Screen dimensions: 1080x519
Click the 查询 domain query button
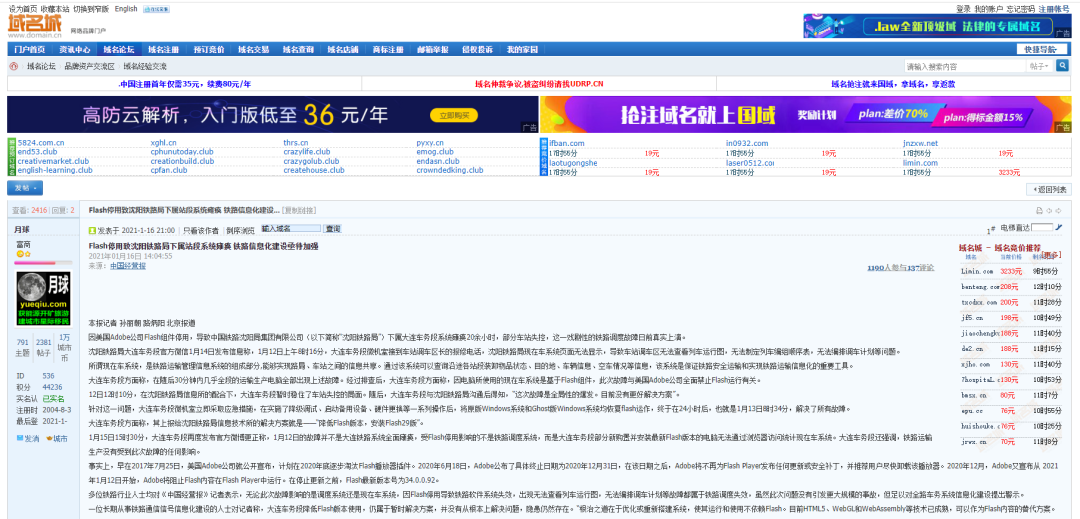point(333,229)
